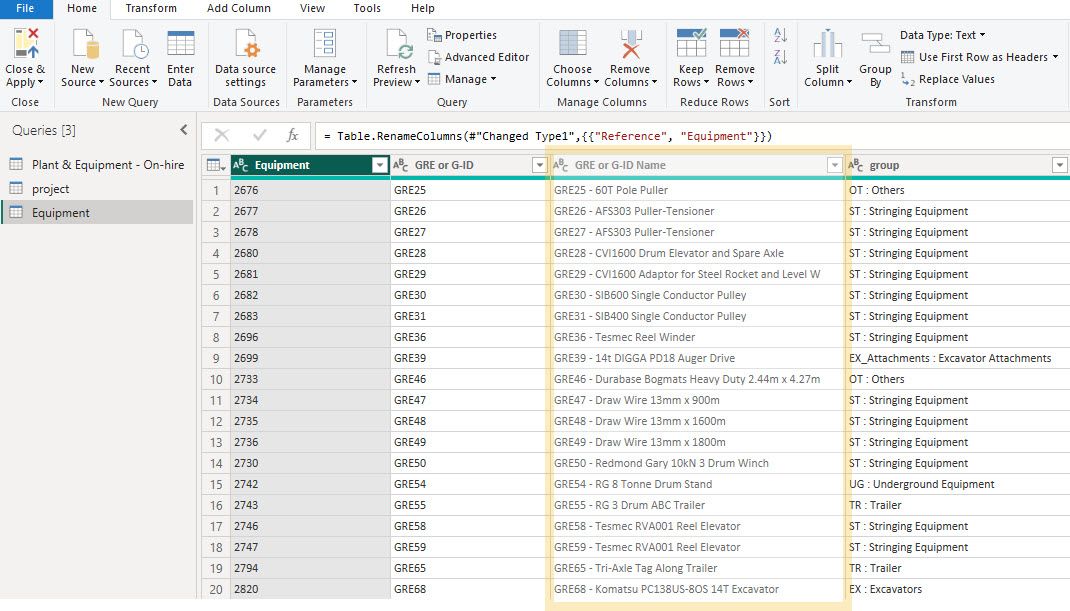Collapse the Queries pane with the chevron
This screenshot has width=1070, height=611.
click(184, 130)
